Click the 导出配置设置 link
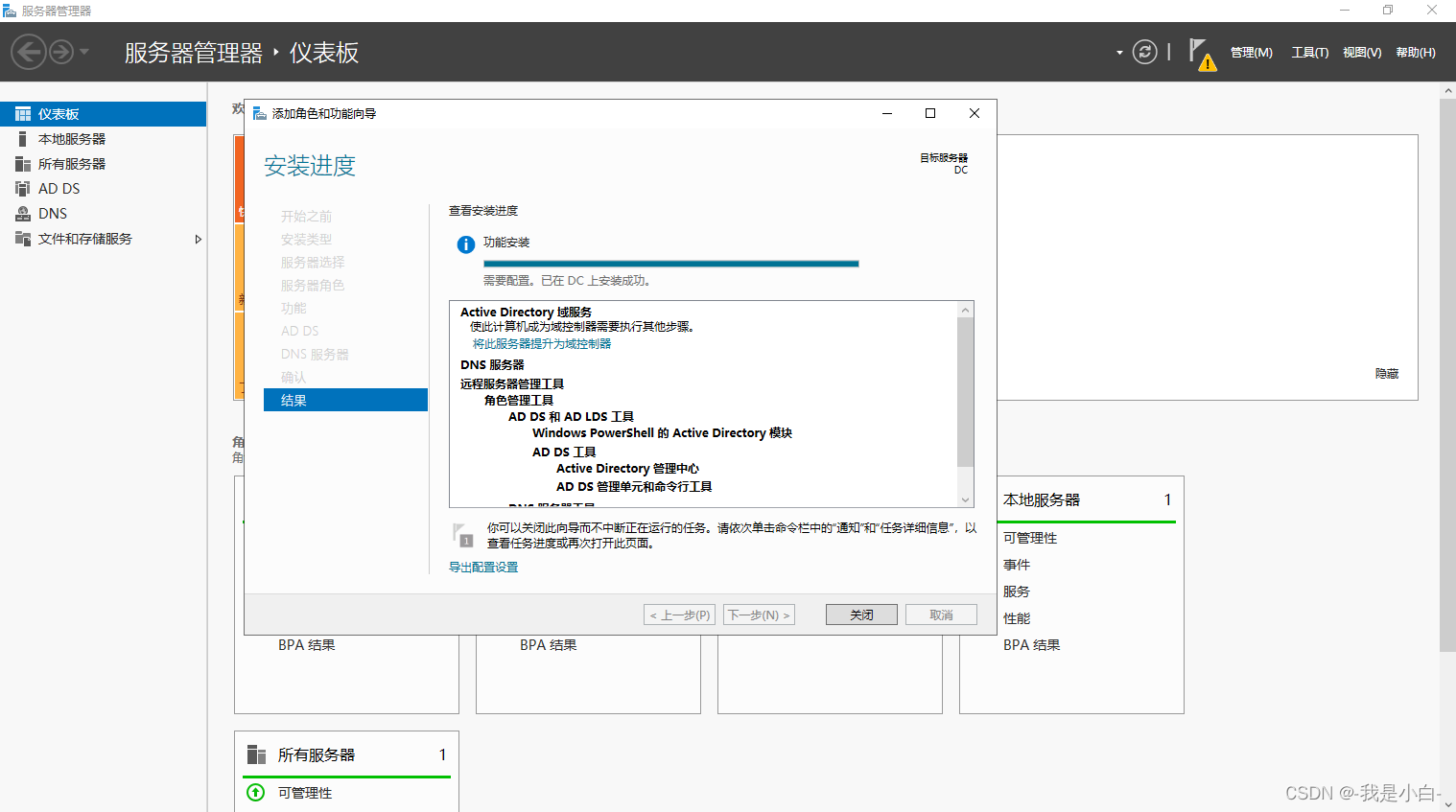Screen dimensions: 1456x812 483,568
